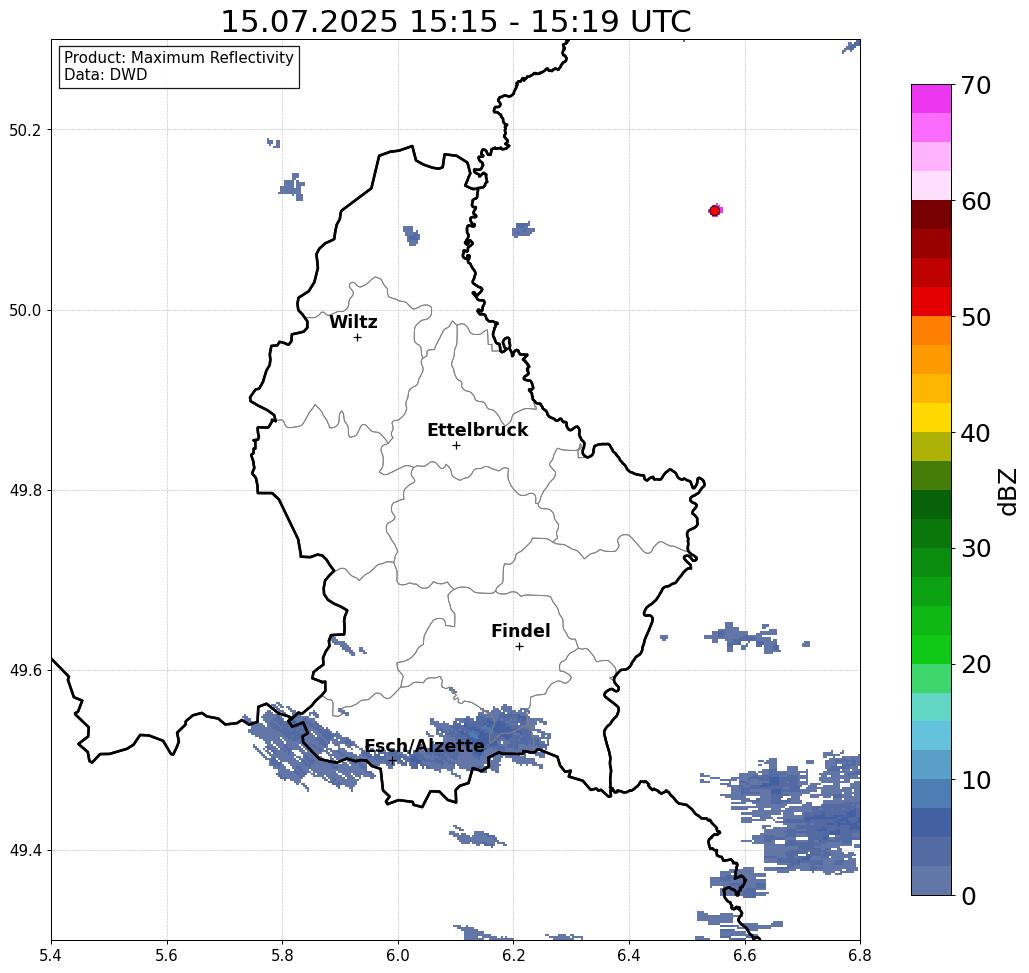
Task: Click the longitude tick label 6.6
Action: (745, 955)
